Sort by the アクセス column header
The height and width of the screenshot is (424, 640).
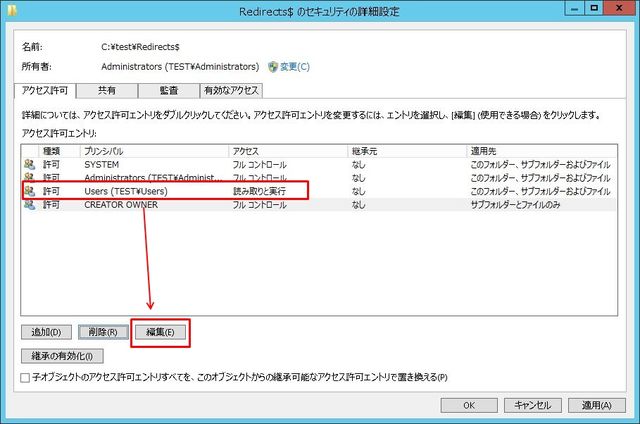click(x=288, y=151)
